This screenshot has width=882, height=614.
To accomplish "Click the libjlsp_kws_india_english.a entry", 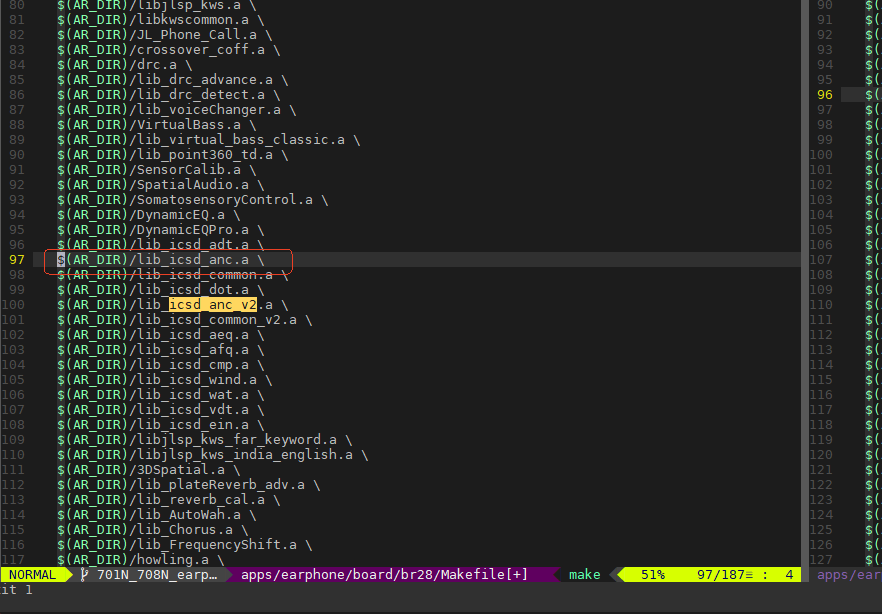I will pyautogui.click(x=213, y=455).
